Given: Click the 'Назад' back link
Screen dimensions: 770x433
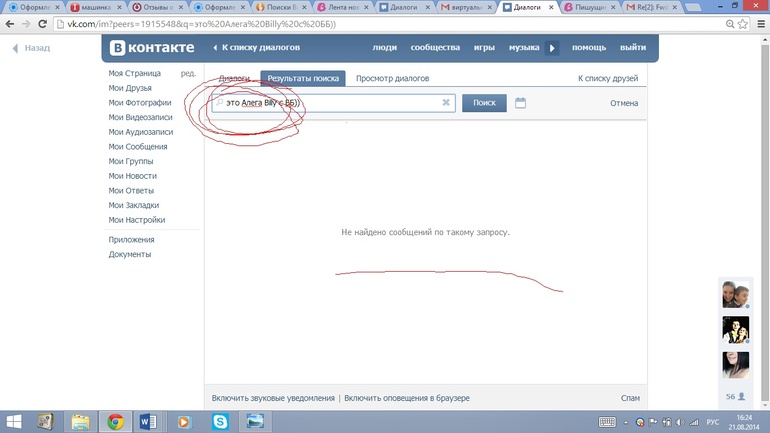Looking at the screenshot, I should coord(37,48).
